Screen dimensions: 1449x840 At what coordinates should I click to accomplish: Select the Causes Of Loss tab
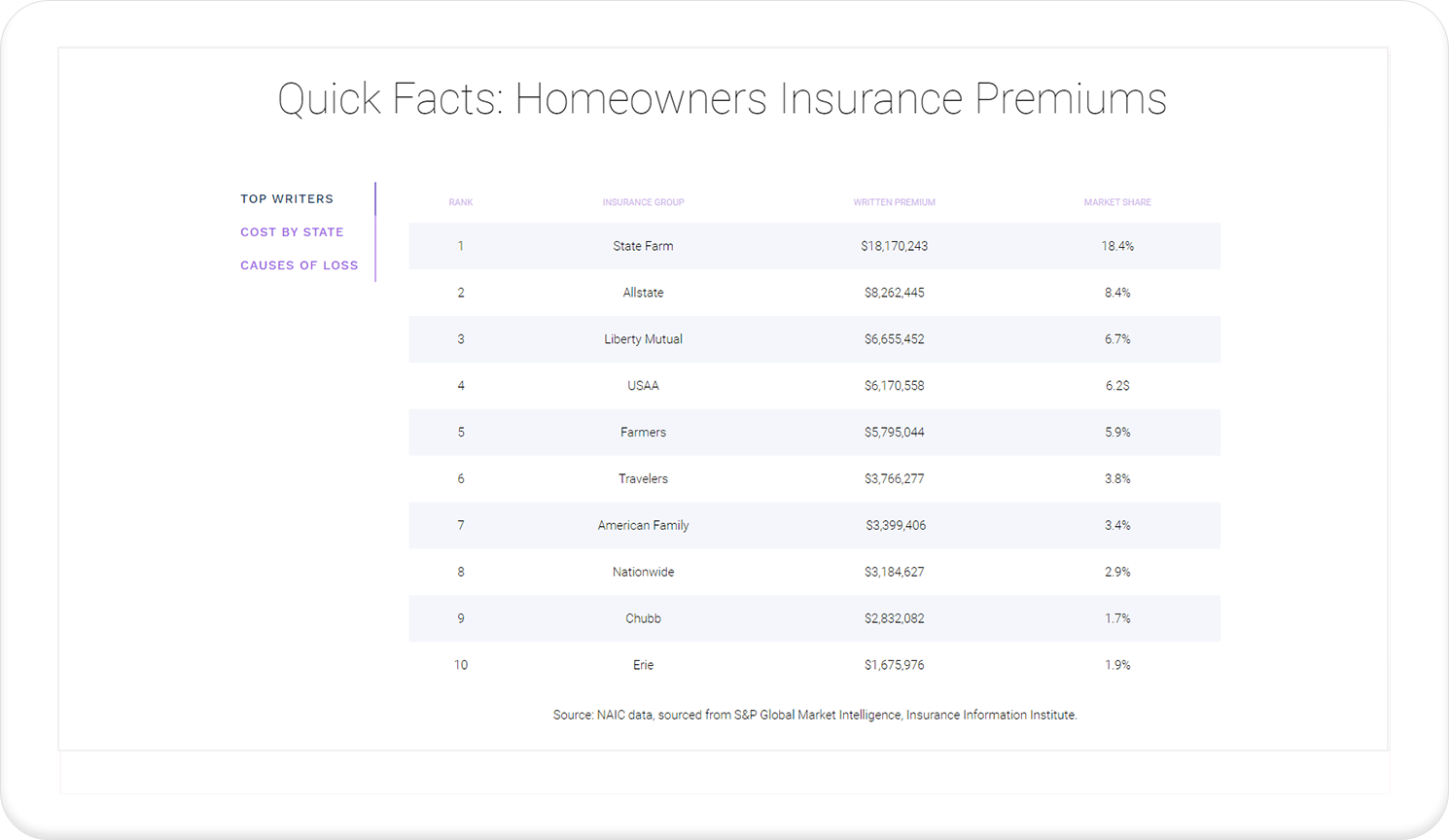tap(300, 264)
